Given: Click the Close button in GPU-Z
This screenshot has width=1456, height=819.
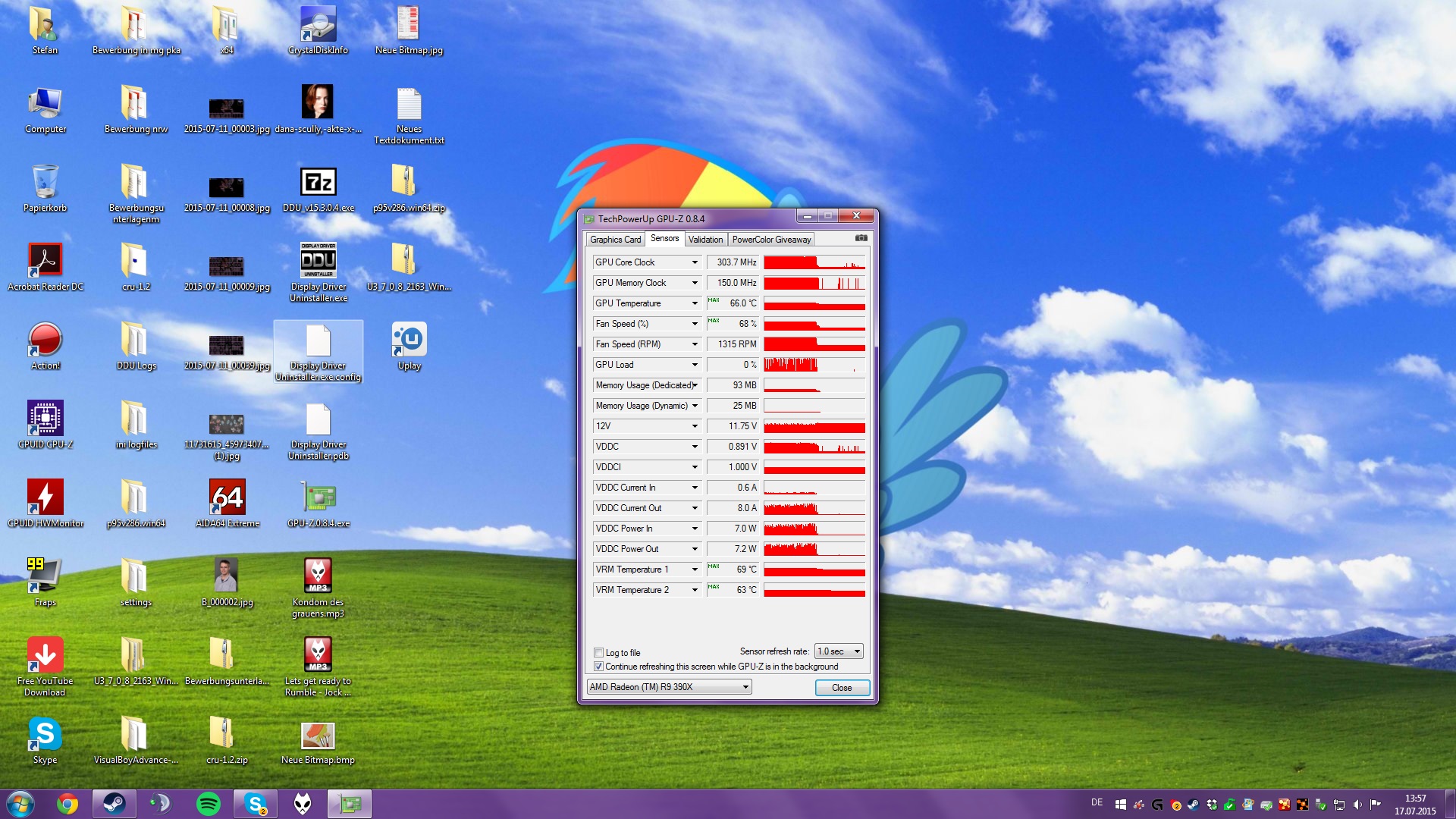Looking at the screenshot, I should tap(842, 688).
